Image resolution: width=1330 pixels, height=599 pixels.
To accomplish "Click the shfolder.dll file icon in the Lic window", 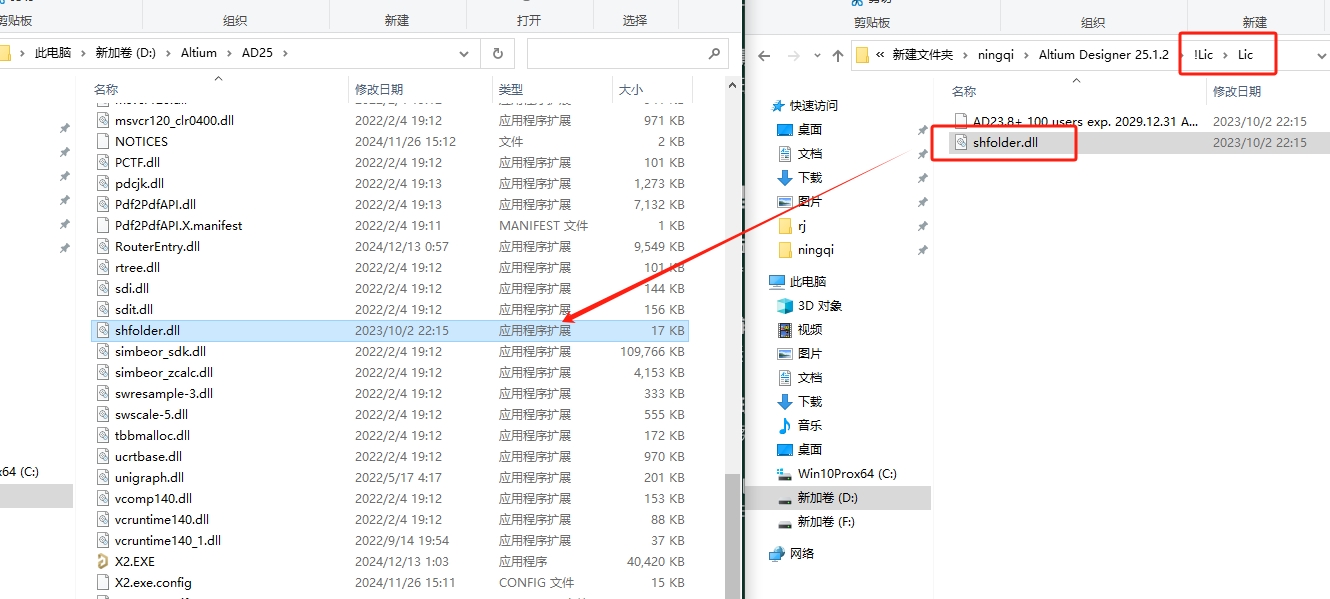I will [960, 142].
